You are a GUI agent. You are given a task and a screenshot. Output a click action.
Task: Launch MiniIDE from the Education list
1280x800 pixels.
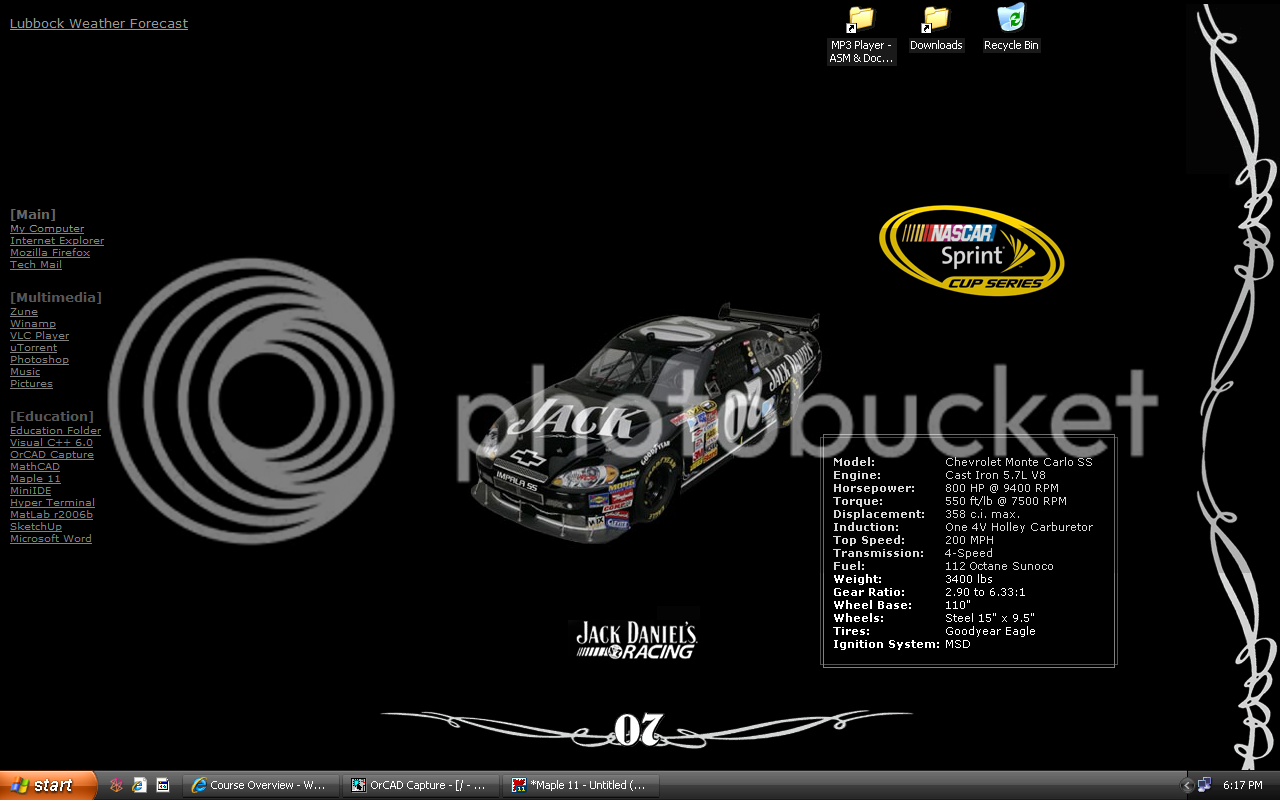[30, 491]
